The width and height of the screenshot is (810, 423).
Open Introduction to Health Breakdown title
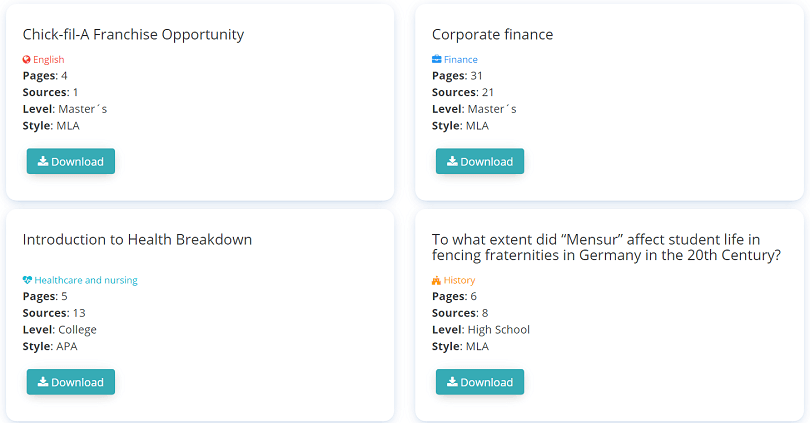pyautogui.click(x=137, y=240)
